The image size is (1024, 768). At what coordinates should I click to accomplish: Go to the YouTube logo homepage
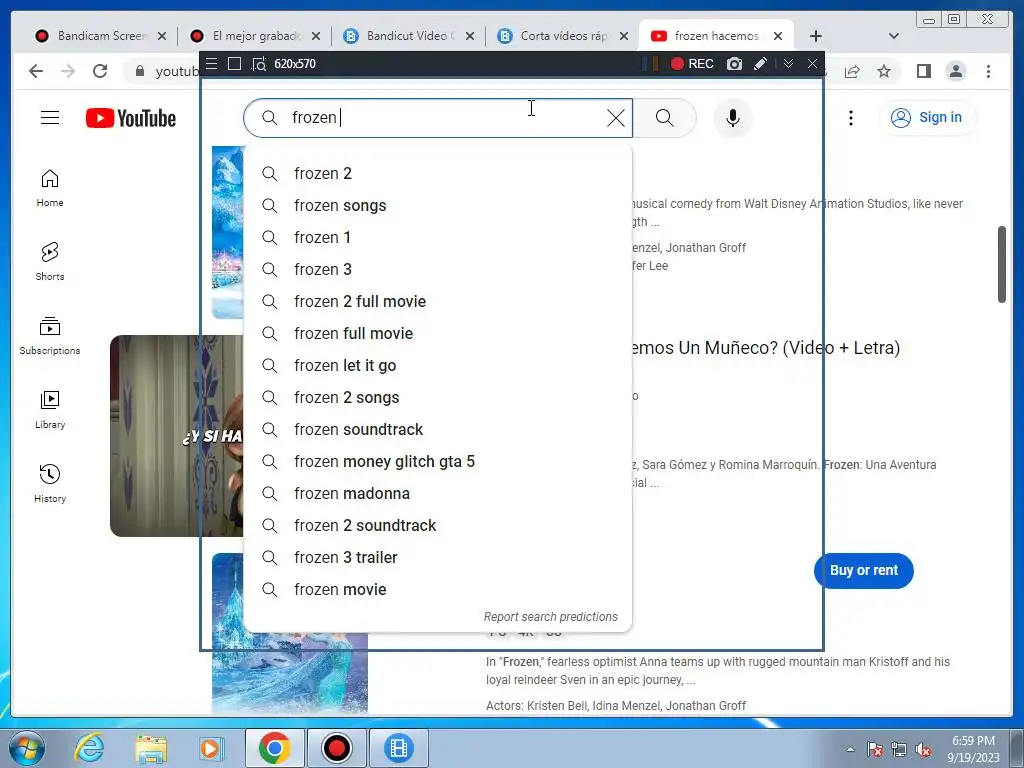pos(131,118)
